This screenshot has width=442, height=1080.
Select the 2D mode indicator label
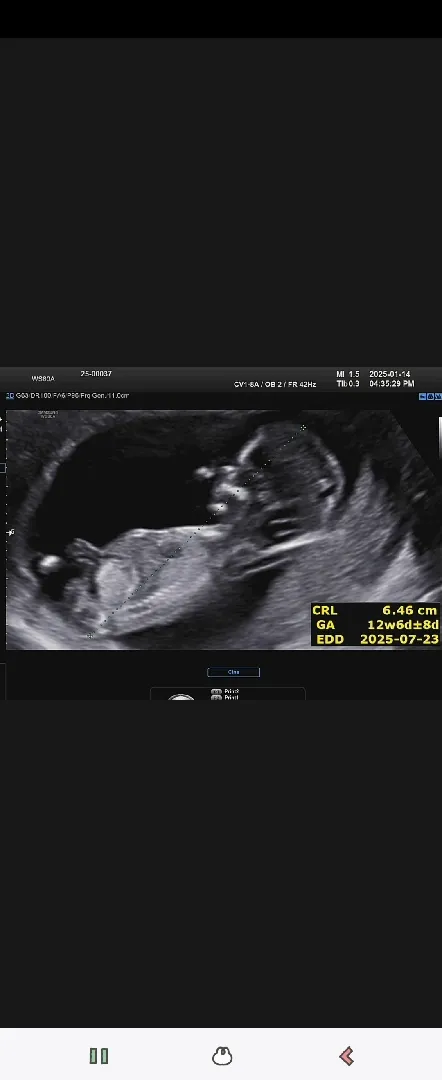coord(10,395)
